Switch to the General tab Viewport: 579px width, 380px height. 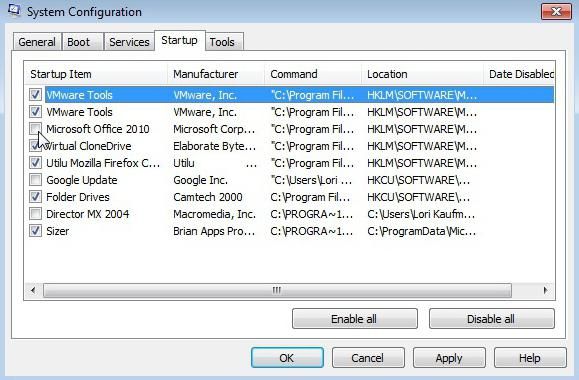tap(37, 42)
